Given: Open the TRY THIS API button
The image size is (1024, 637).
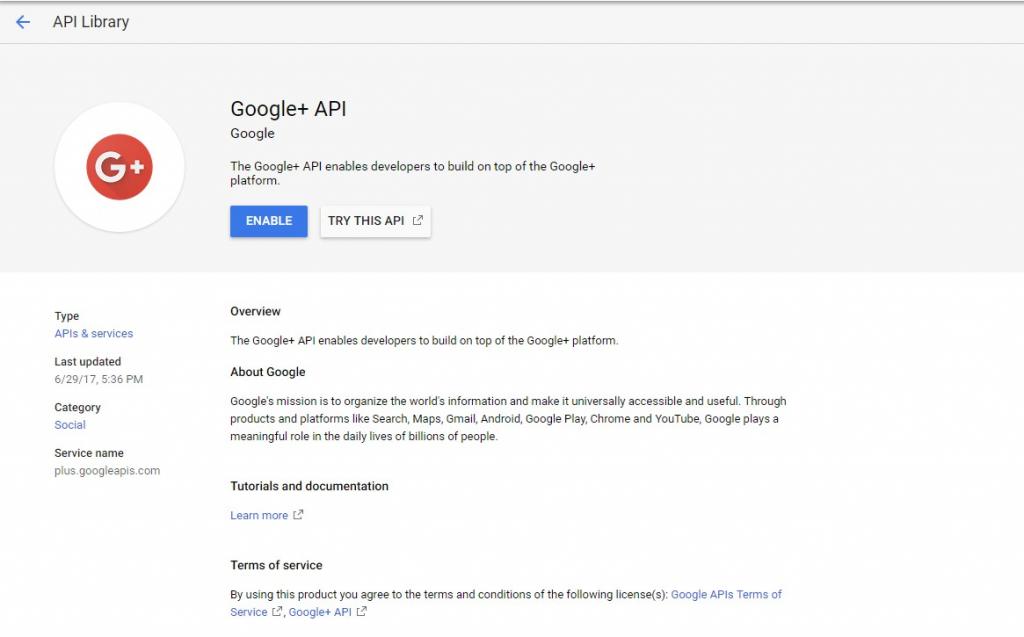Looking at the screenshot, I should [x=375, y=221].
